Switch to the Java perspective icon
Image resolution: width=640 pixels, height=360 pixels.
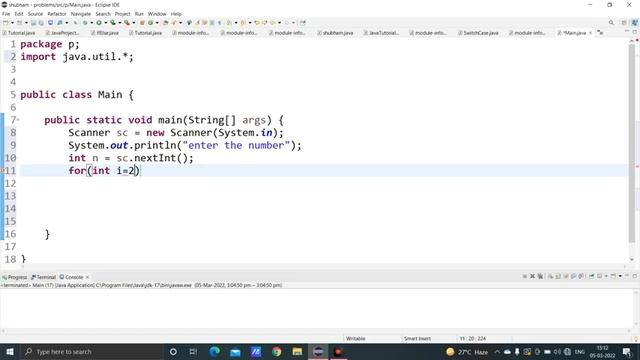[x=635, y=23]
